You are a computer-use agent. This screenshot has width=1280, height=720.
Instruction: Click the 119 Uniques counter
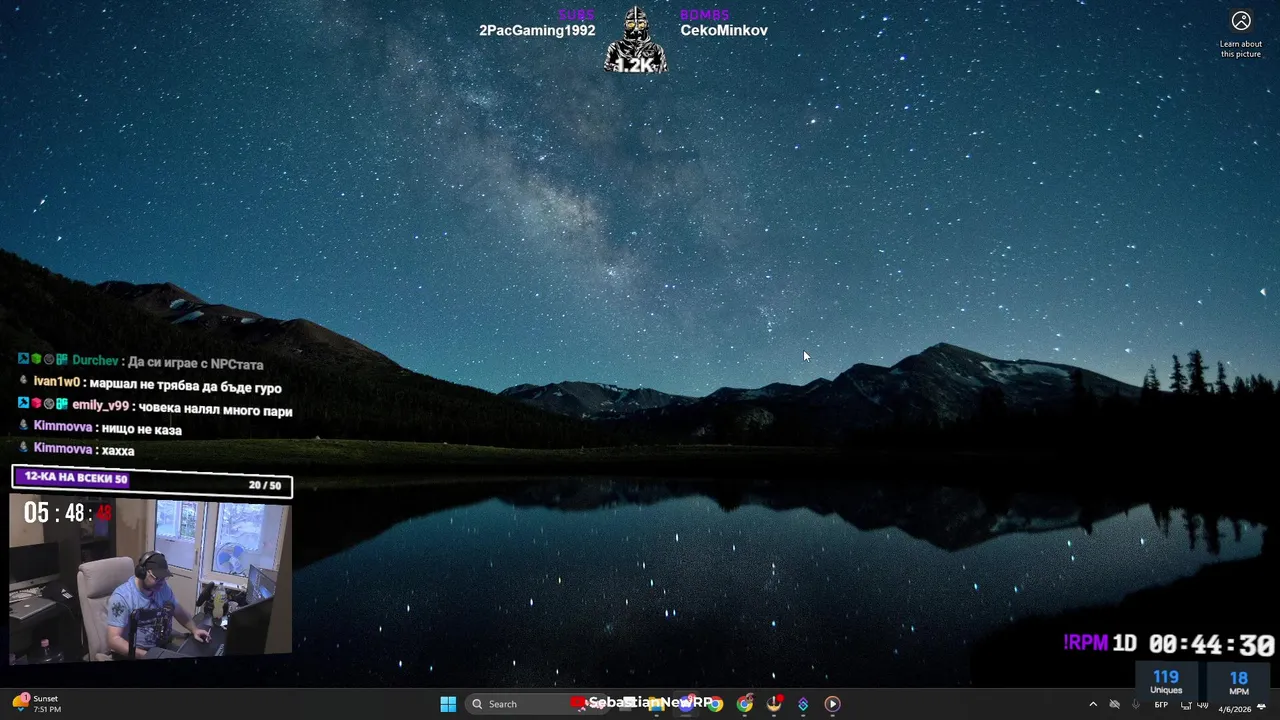(x=1166, y=682)
